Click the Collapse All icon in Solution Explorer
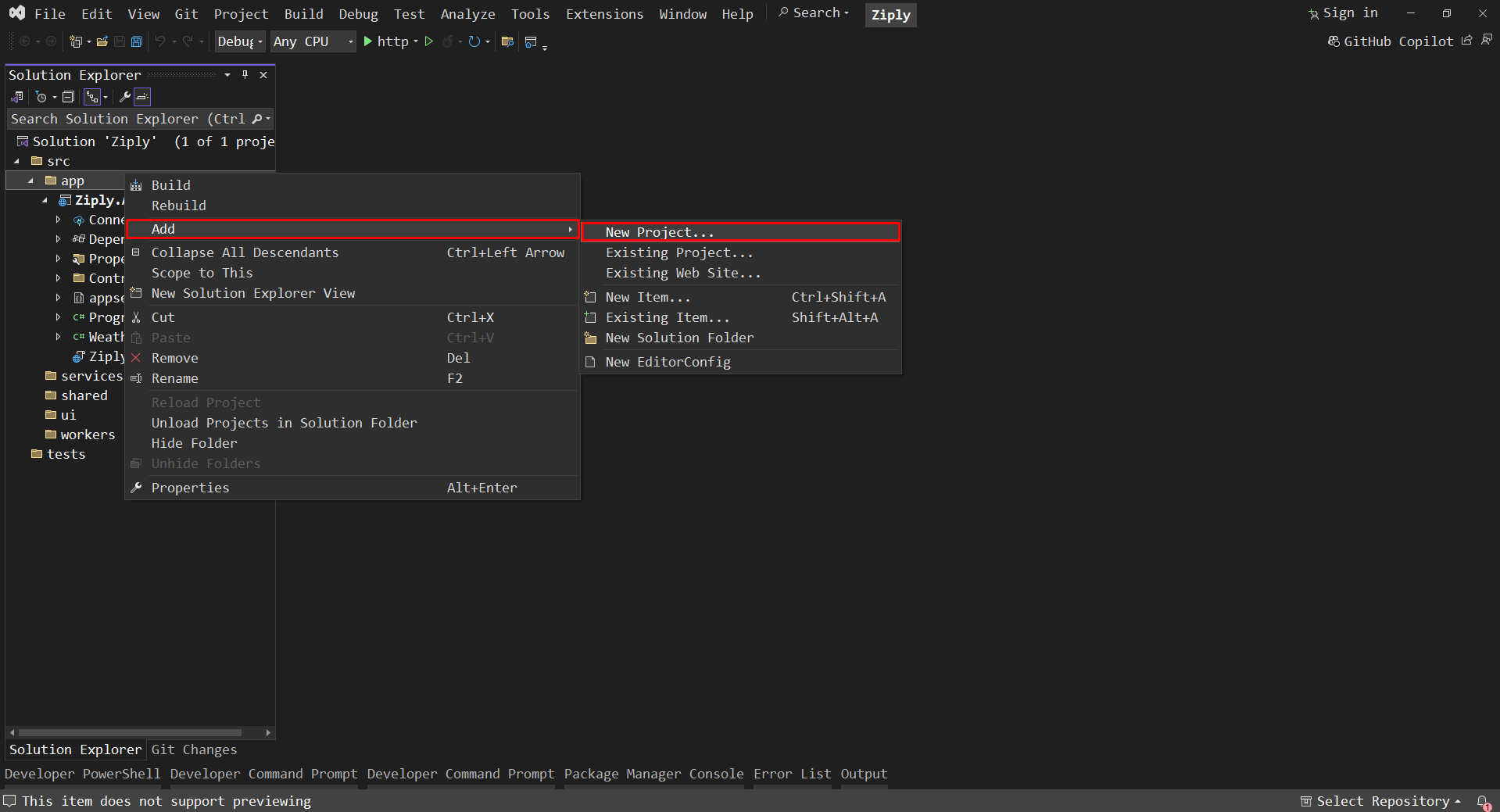 pos(68,97)
